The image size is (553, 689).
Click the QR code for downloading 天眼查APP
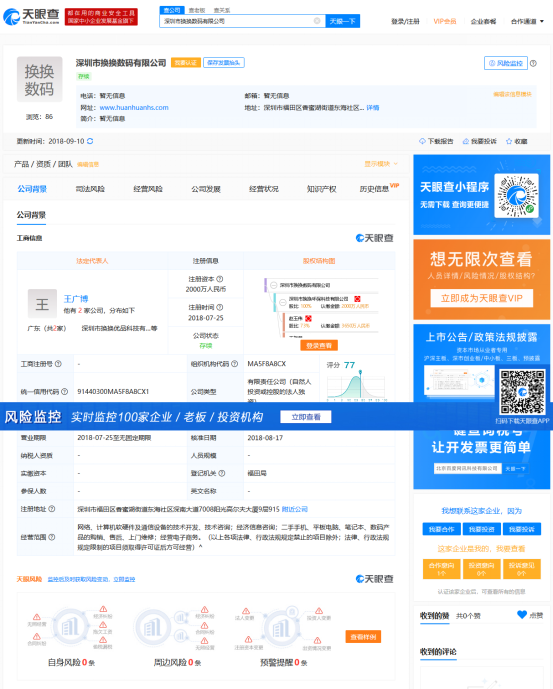[x=522, y=392]
